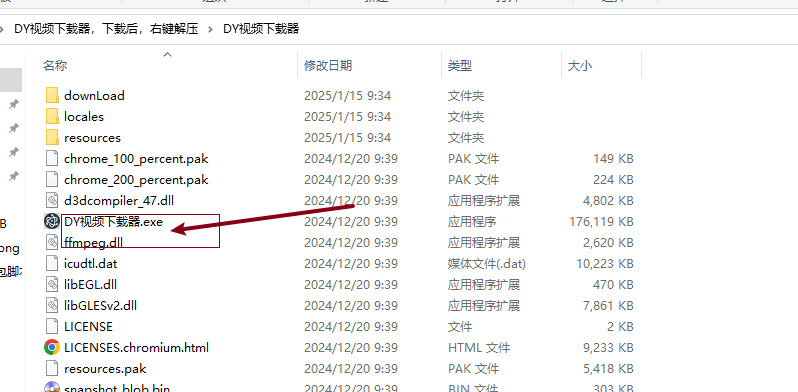This screenshot has width=798, height=392.
Task: Select the file name downLoad
Action: (94, 96)
